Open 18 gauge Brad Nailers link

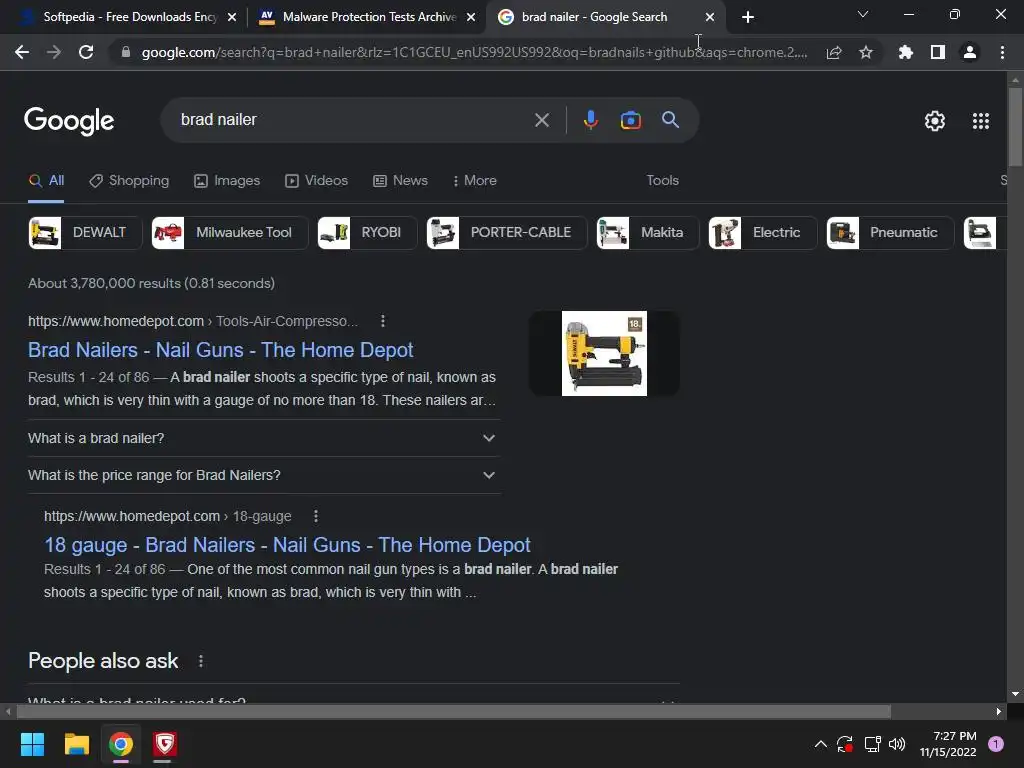click(287, 545)
